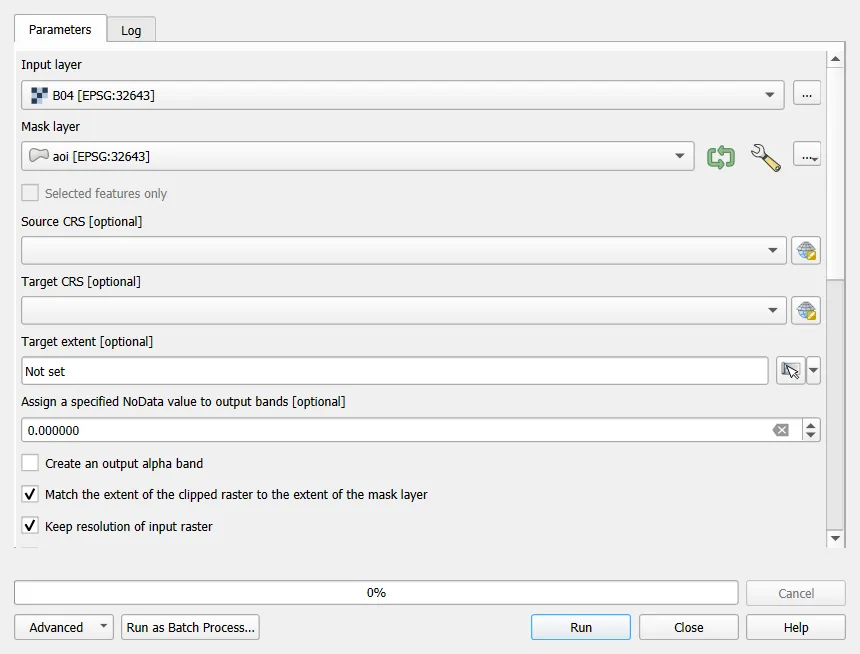This screenshot has width=860, height=654.
Task: Click the Target extent Not set field
Action: (x=395, y=371)
